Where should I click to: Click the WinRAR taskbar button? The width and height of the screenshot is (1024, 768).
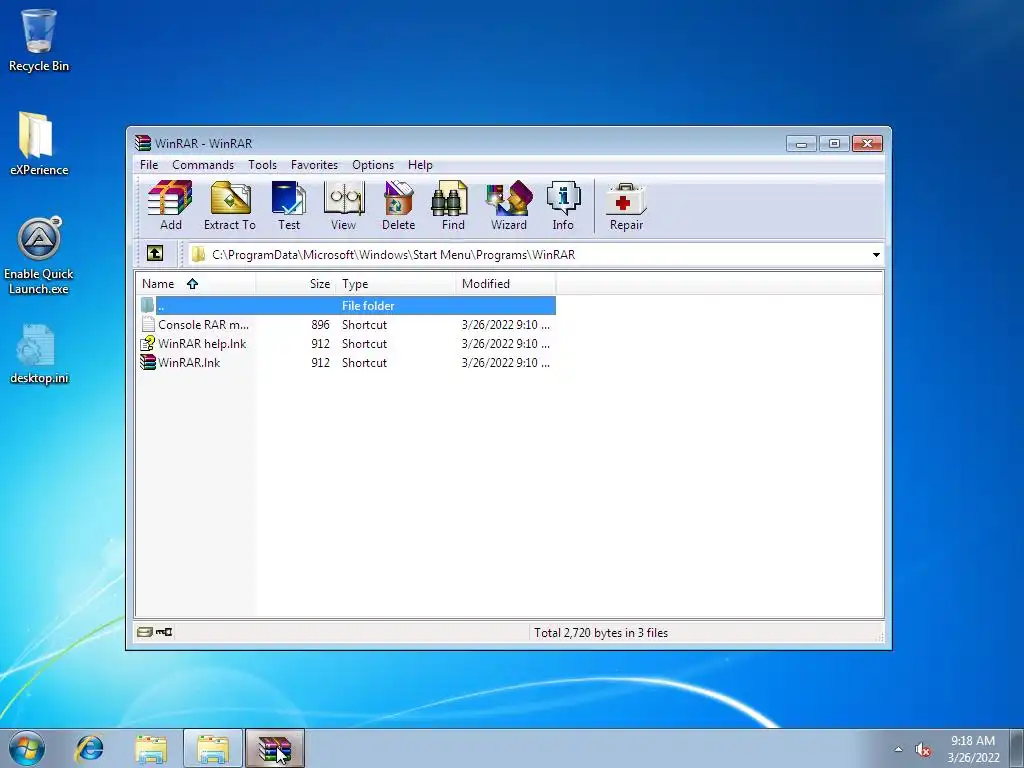coord(275,748)
